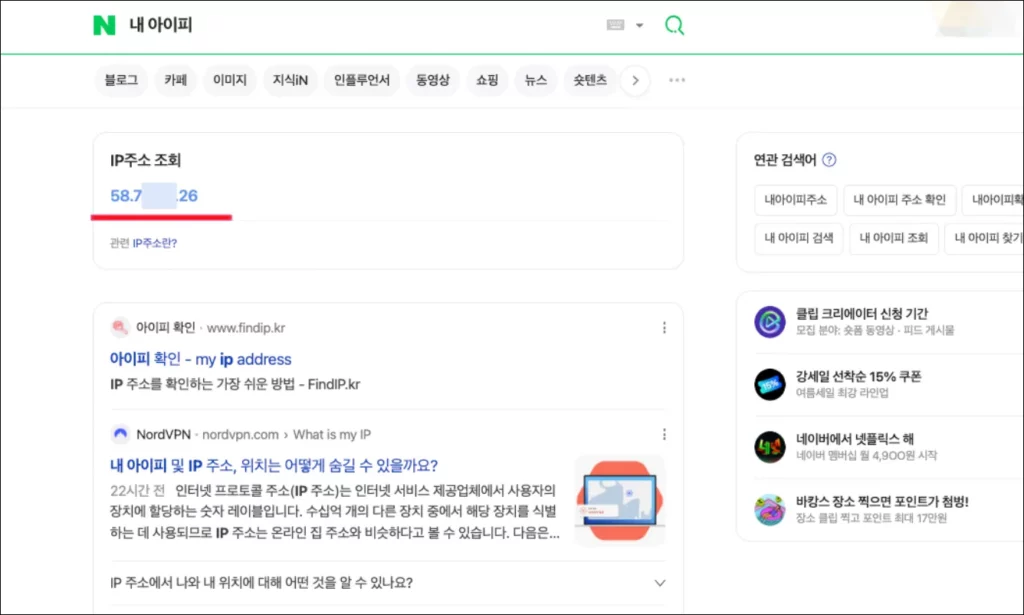Click the findip.kr site favicon

(120, 328)
